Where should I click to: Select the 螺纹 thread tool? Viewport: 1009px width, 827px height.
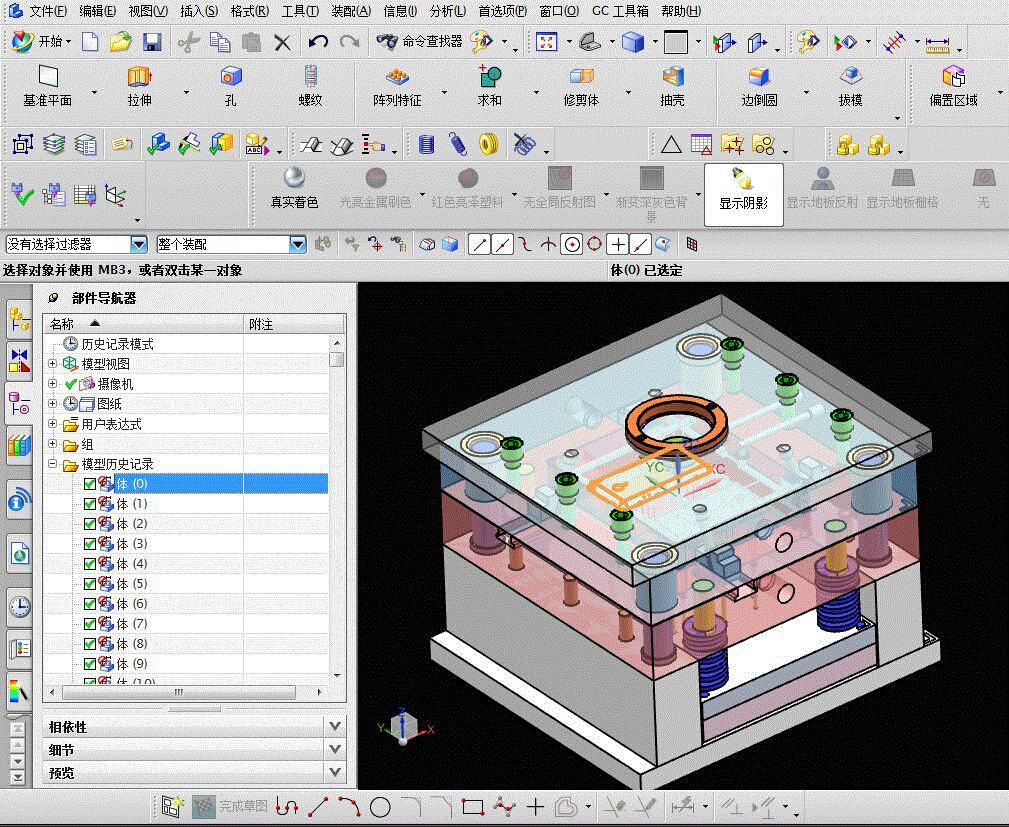pos(310,86)
